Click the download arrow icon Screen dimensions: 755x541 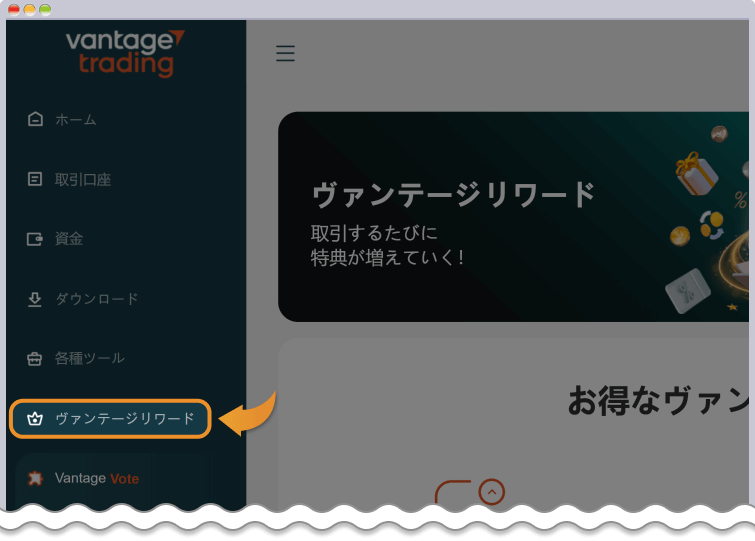[x=35, y=299]
